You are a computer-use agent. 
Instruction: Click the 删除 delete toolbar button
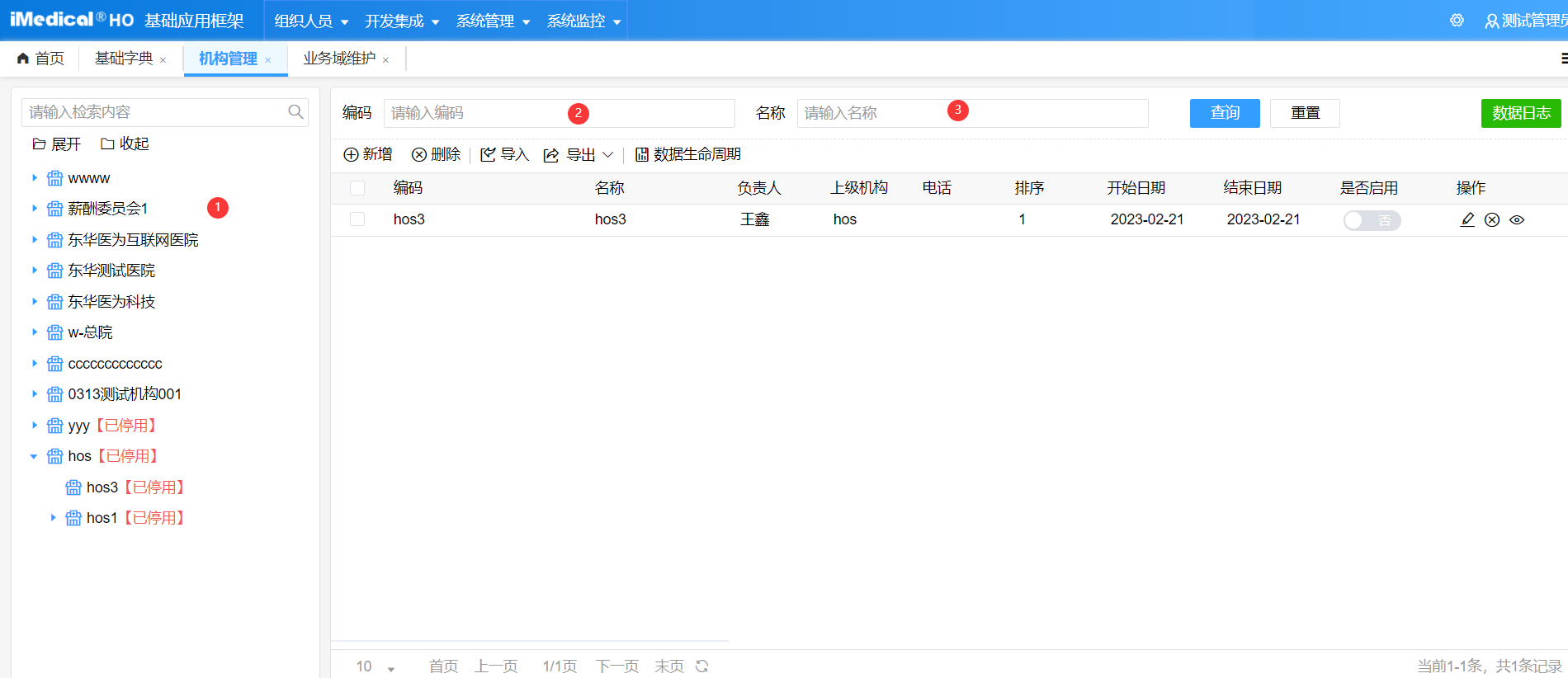[436, 154]
